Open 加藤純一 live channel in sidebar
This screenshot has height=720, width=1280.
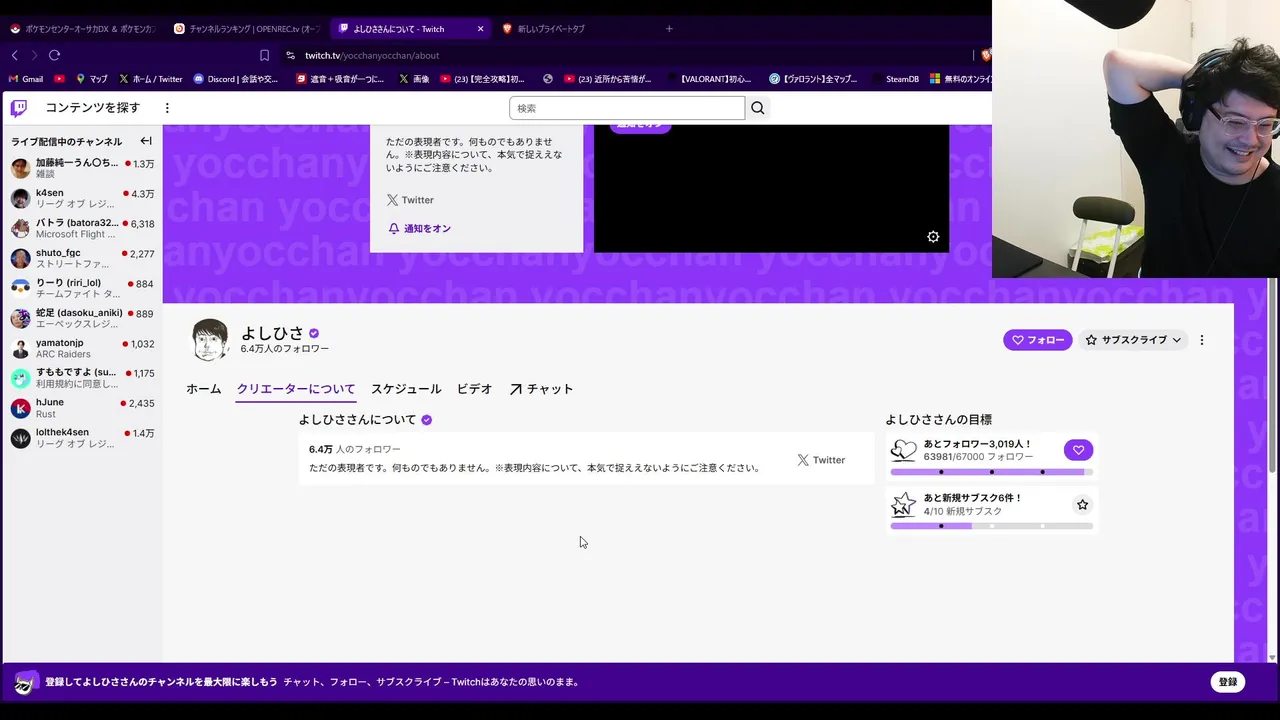(x=82, y=168)
